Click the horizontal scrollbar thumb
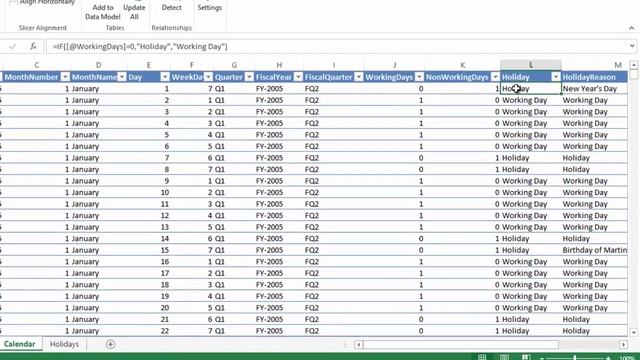 pos(461,344)
